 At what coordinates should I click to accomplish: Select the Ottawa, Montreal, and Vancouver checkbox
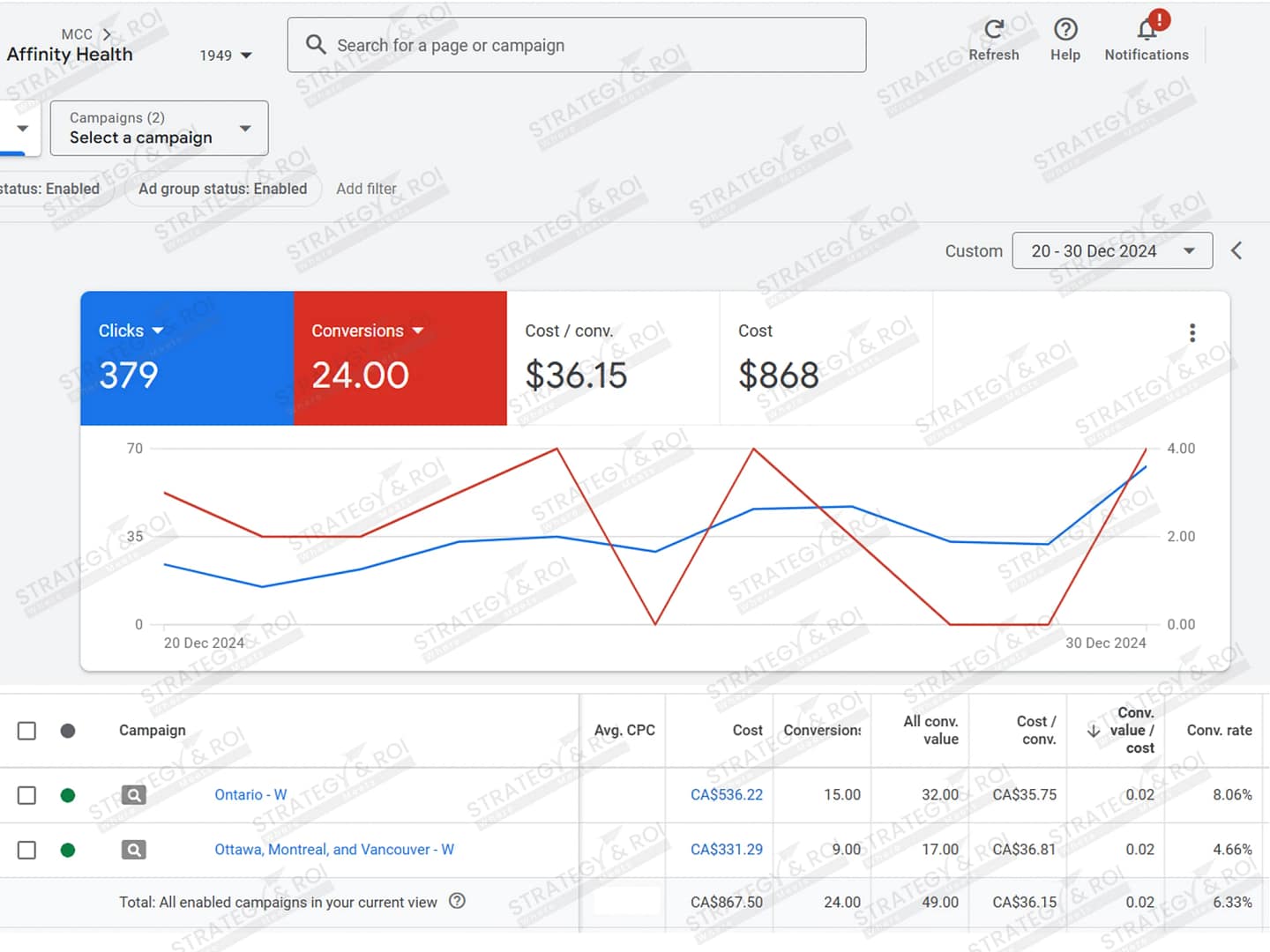point(27,850)
